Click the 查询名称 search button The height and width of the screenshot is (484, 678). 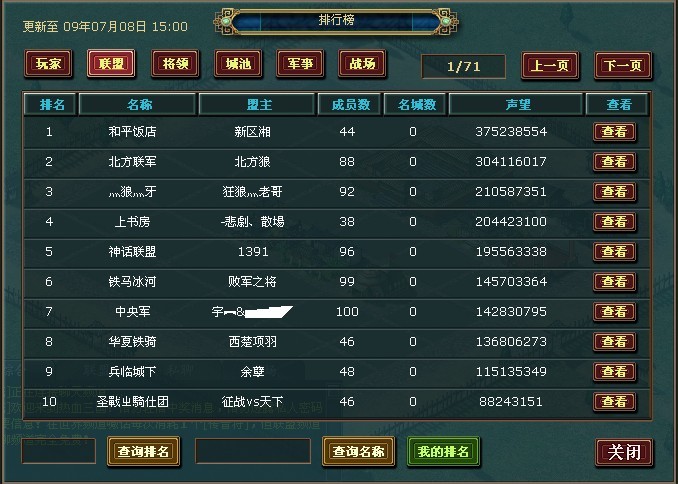pyautogui.click(x=358, y=452)
